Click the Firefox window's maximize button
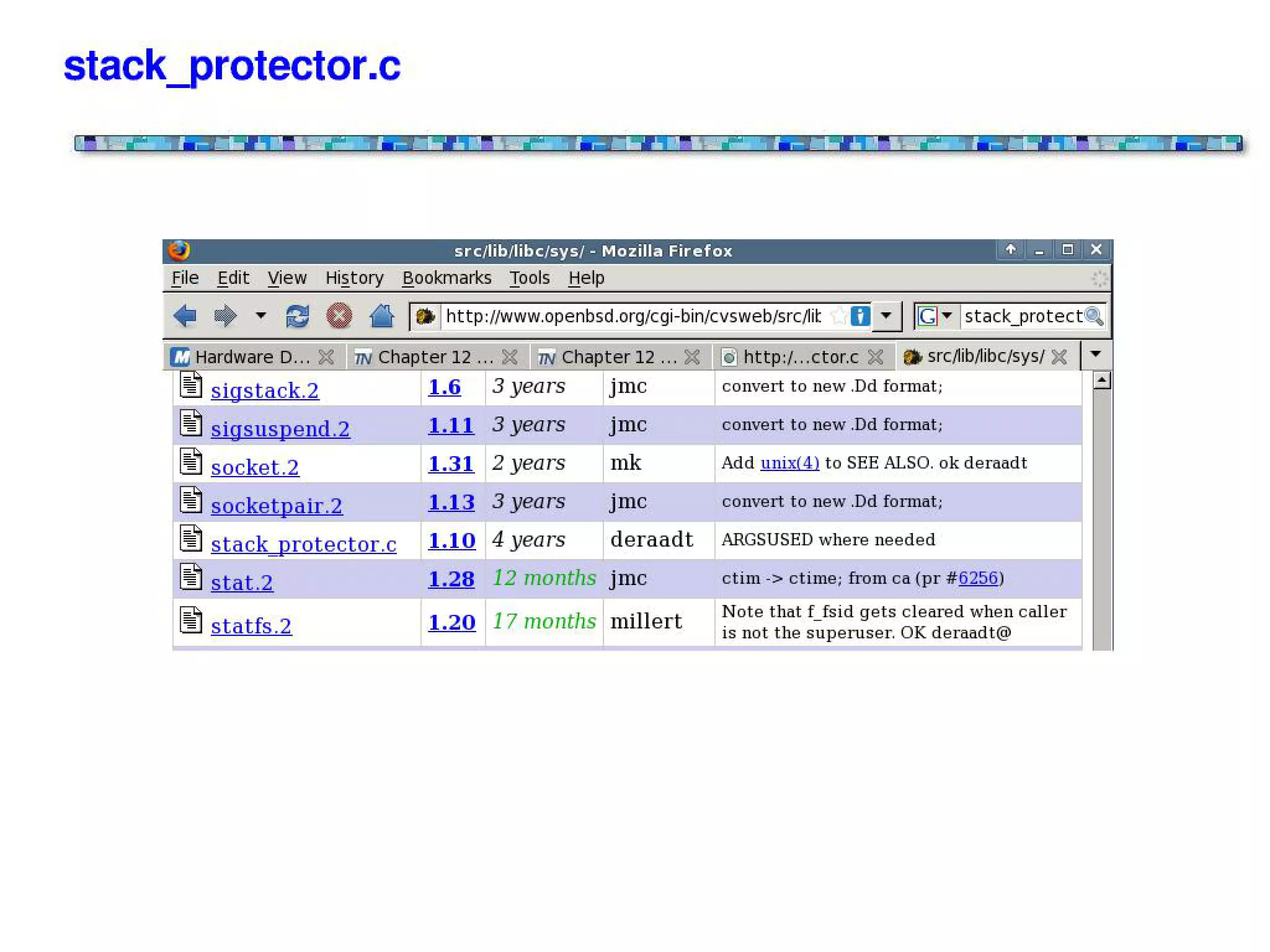Viewport: 1270px width, 952px height. click(x=1067, y=249)
